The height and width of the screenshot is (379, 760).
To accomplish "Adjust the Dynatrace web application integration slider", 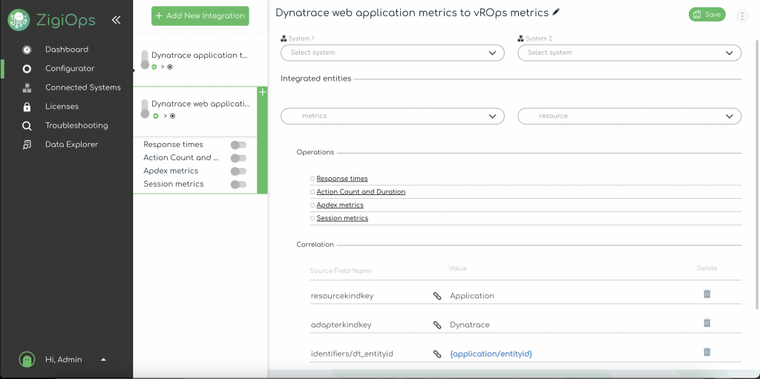I will pyautogui.click(x=144, y=109).
